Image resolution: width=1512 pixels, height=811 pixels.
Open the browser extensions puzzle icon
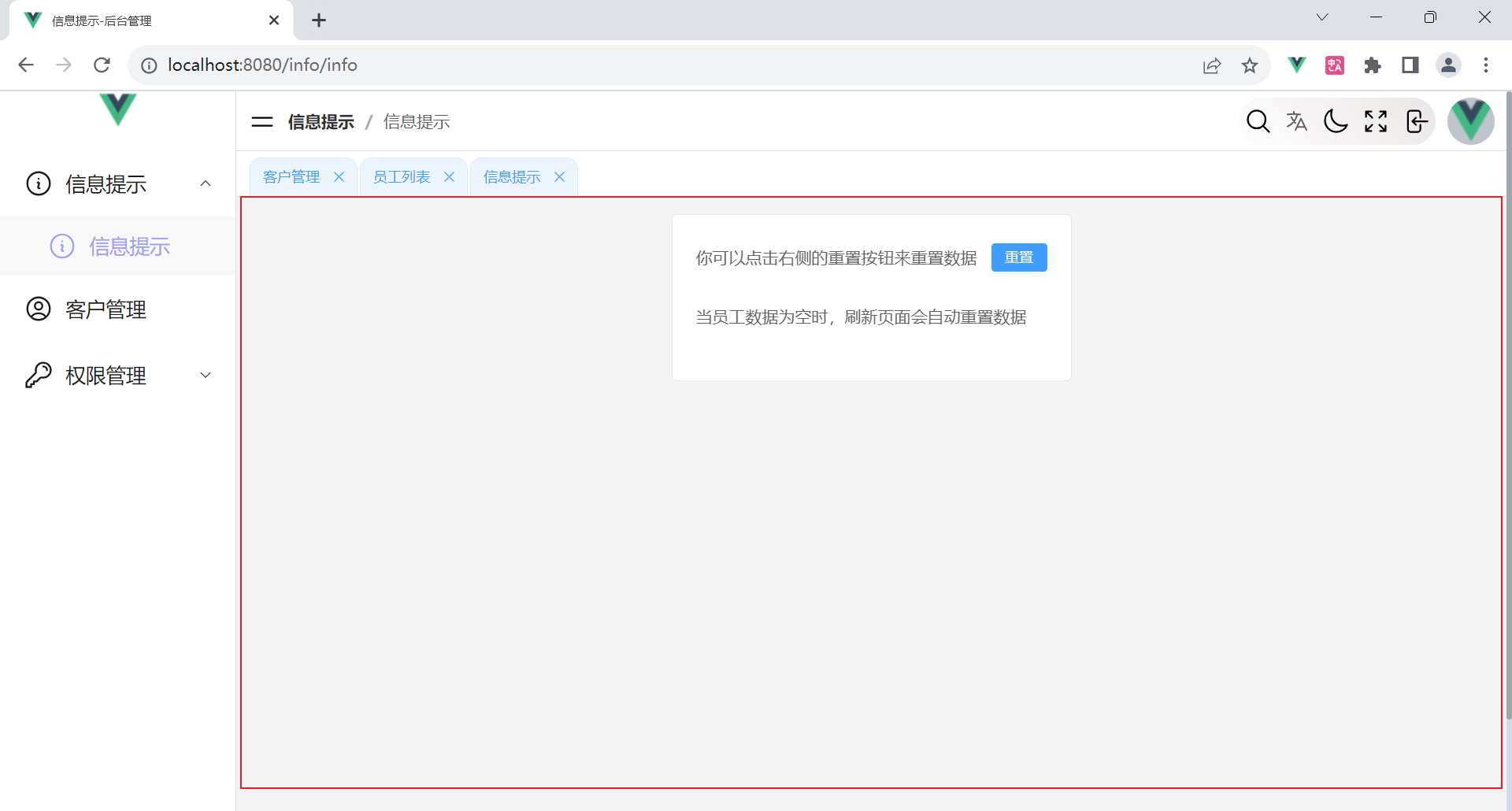(x=1373, y=65)
